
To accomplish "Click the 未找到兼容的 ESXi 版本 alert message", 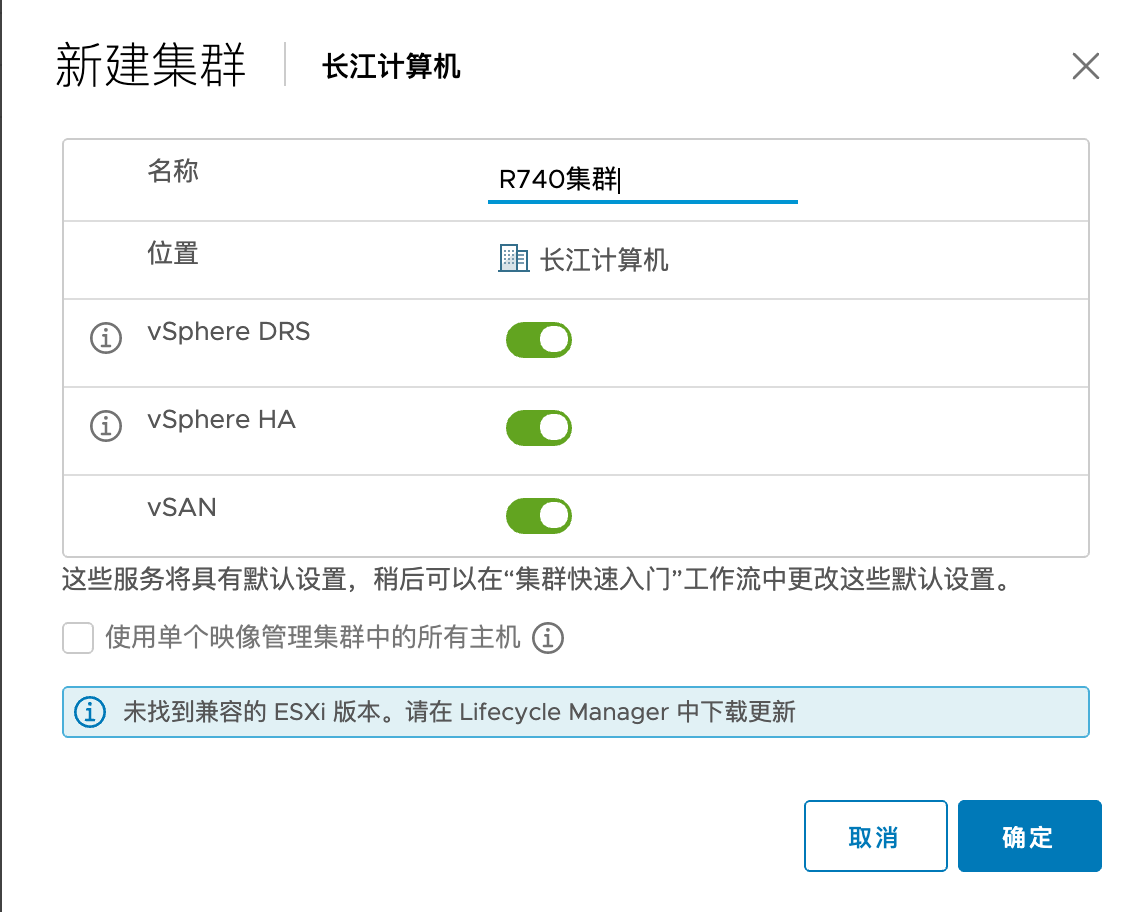I will [459, 712].
